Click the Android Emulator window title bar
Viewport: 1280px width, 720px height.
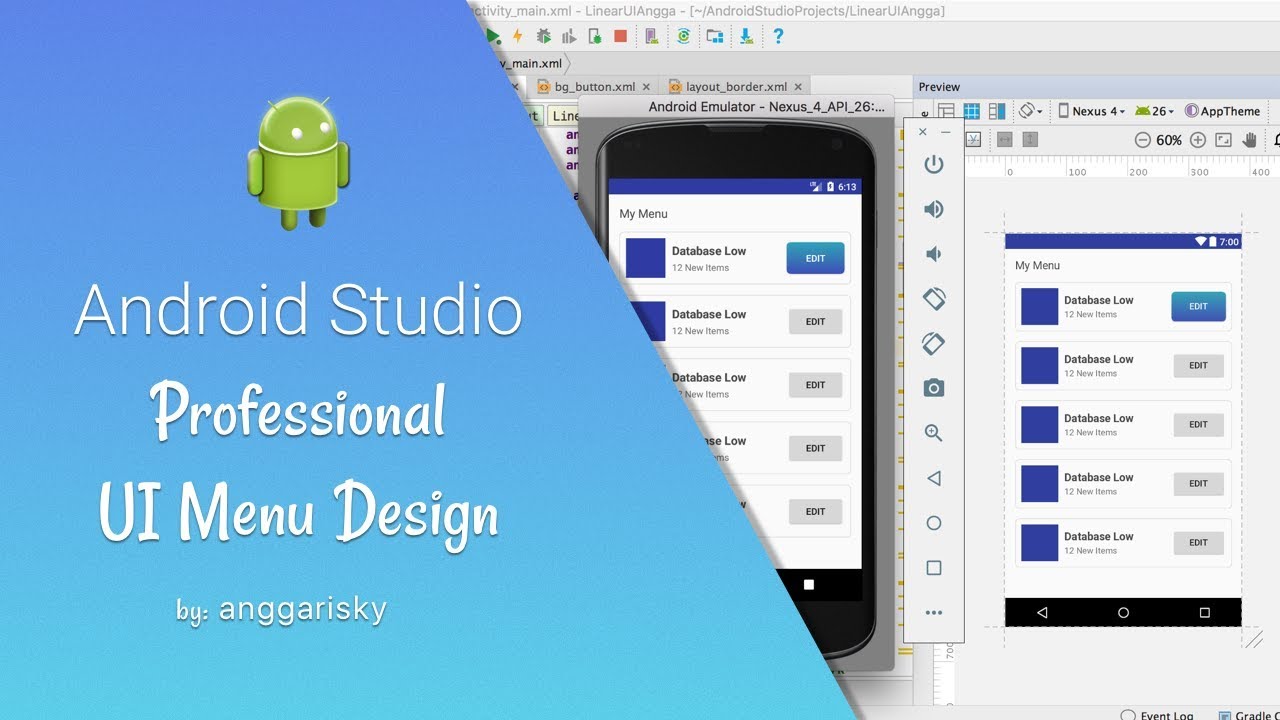click(x=738, y=107)
